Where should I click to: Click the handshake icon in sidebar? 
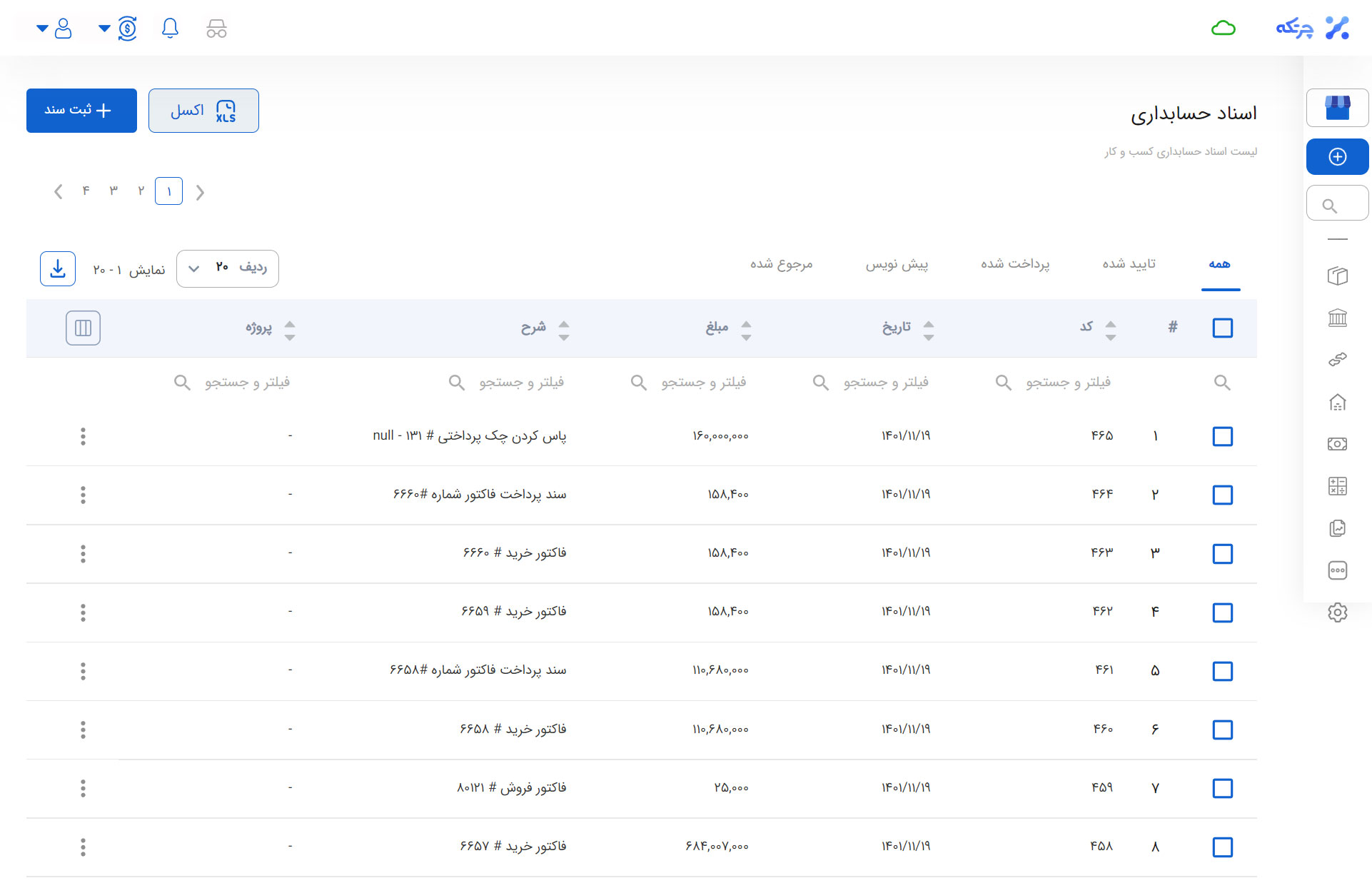tap(1337, 360)
